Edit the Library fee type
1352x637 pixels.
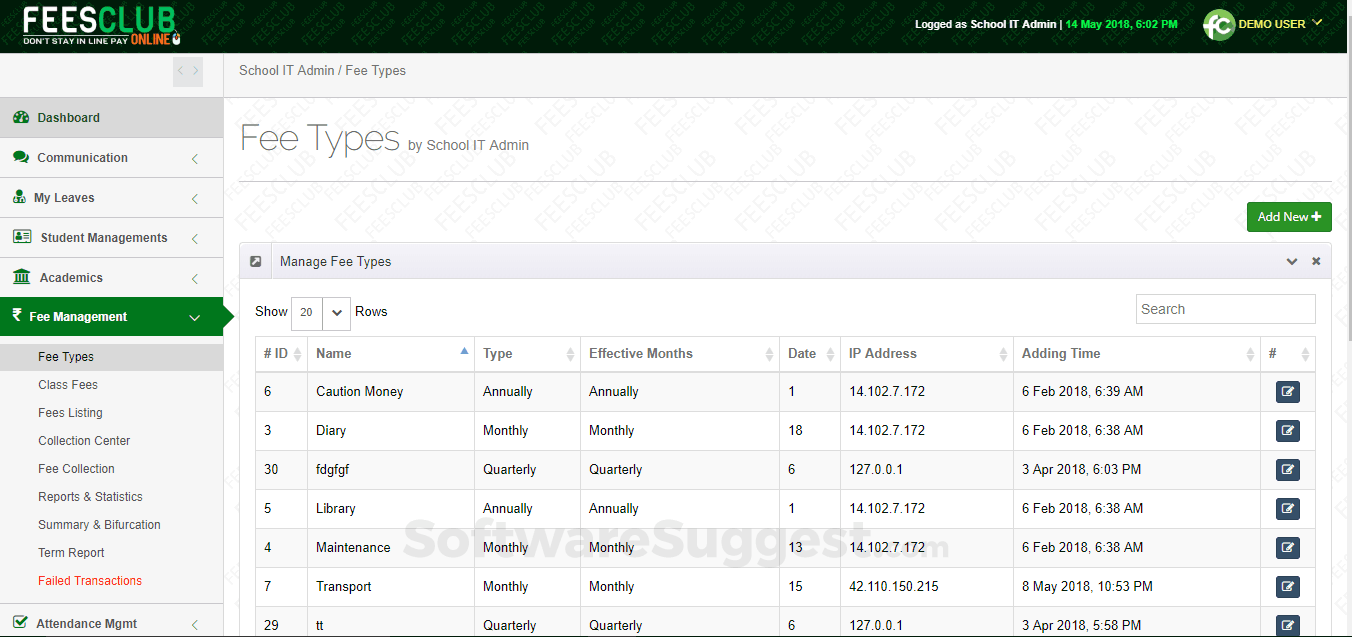[1288, 509]
